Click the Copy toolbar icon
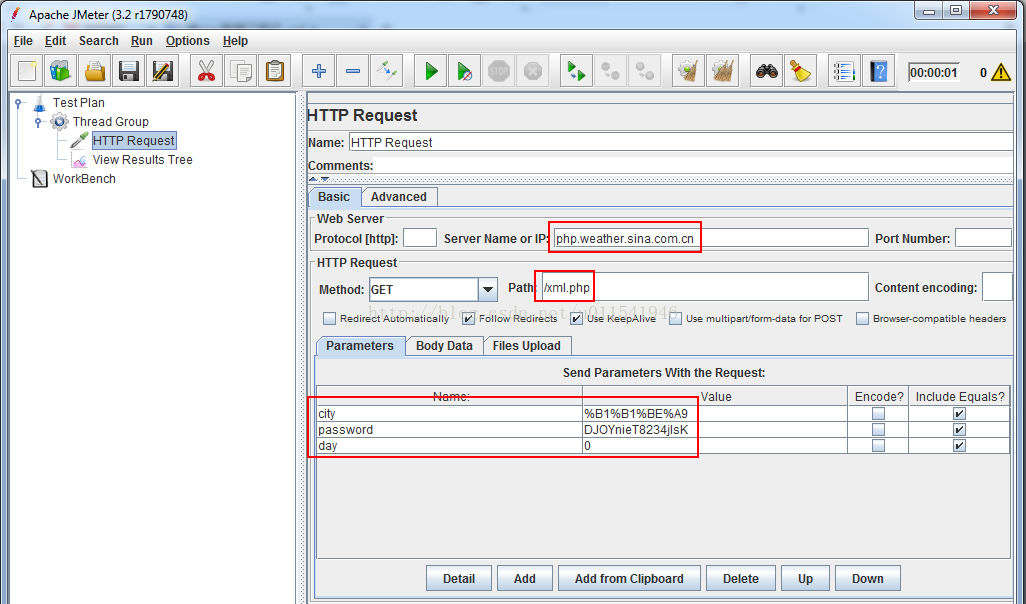The width and height of the screenshot is (1026, 604). click(240, 71)
